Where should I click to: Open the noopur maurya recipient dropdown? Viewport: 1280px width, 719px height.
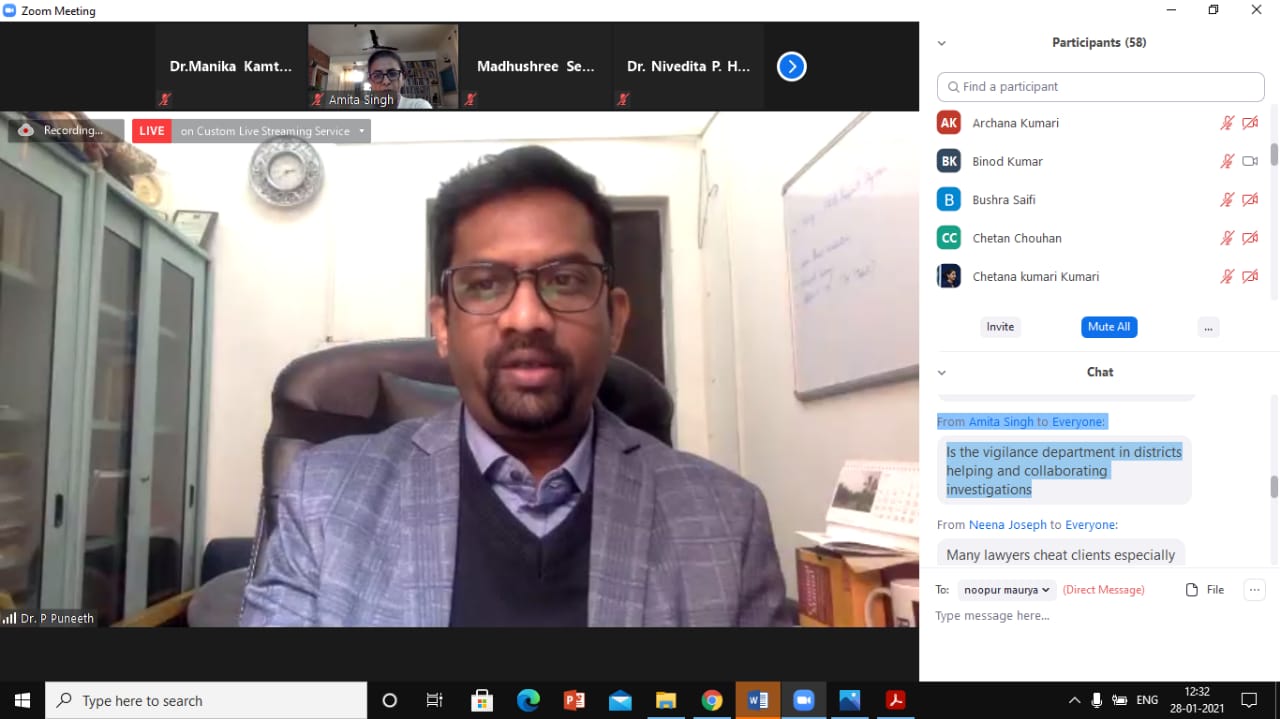[1006, 590]
